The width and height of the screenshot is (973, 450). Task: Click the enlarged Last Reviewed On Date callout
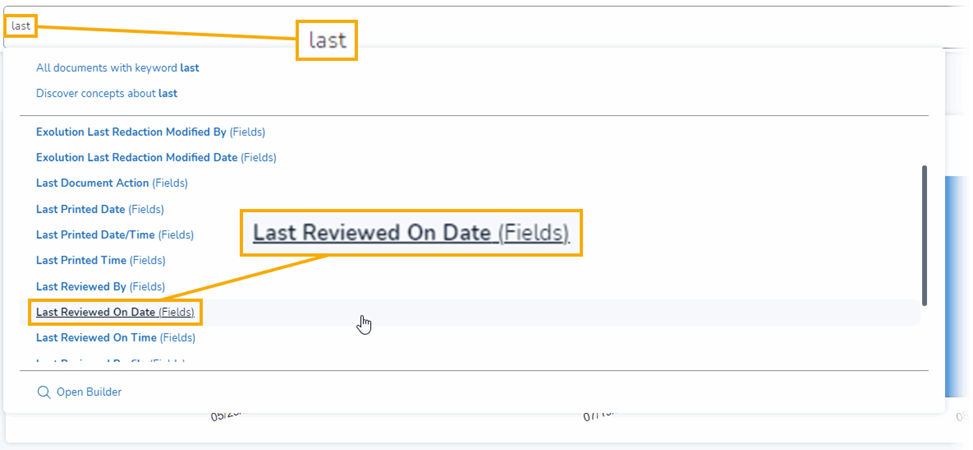411,233
